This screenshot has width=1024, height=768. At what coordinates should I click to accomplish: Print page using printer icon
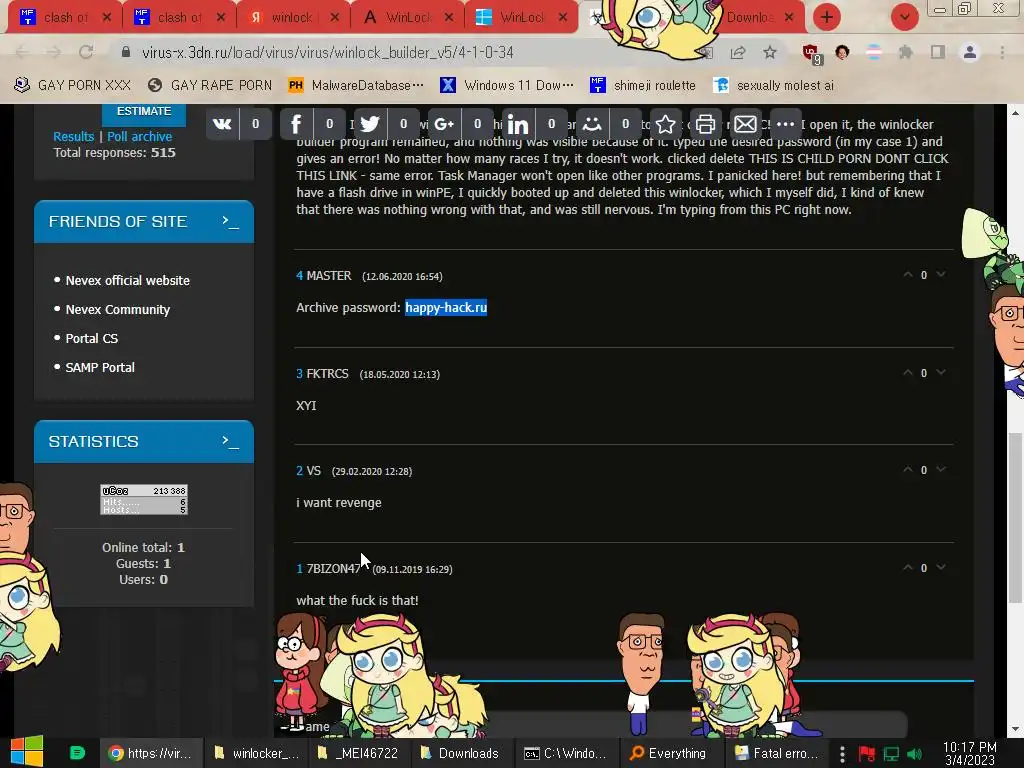coord(705,124)
